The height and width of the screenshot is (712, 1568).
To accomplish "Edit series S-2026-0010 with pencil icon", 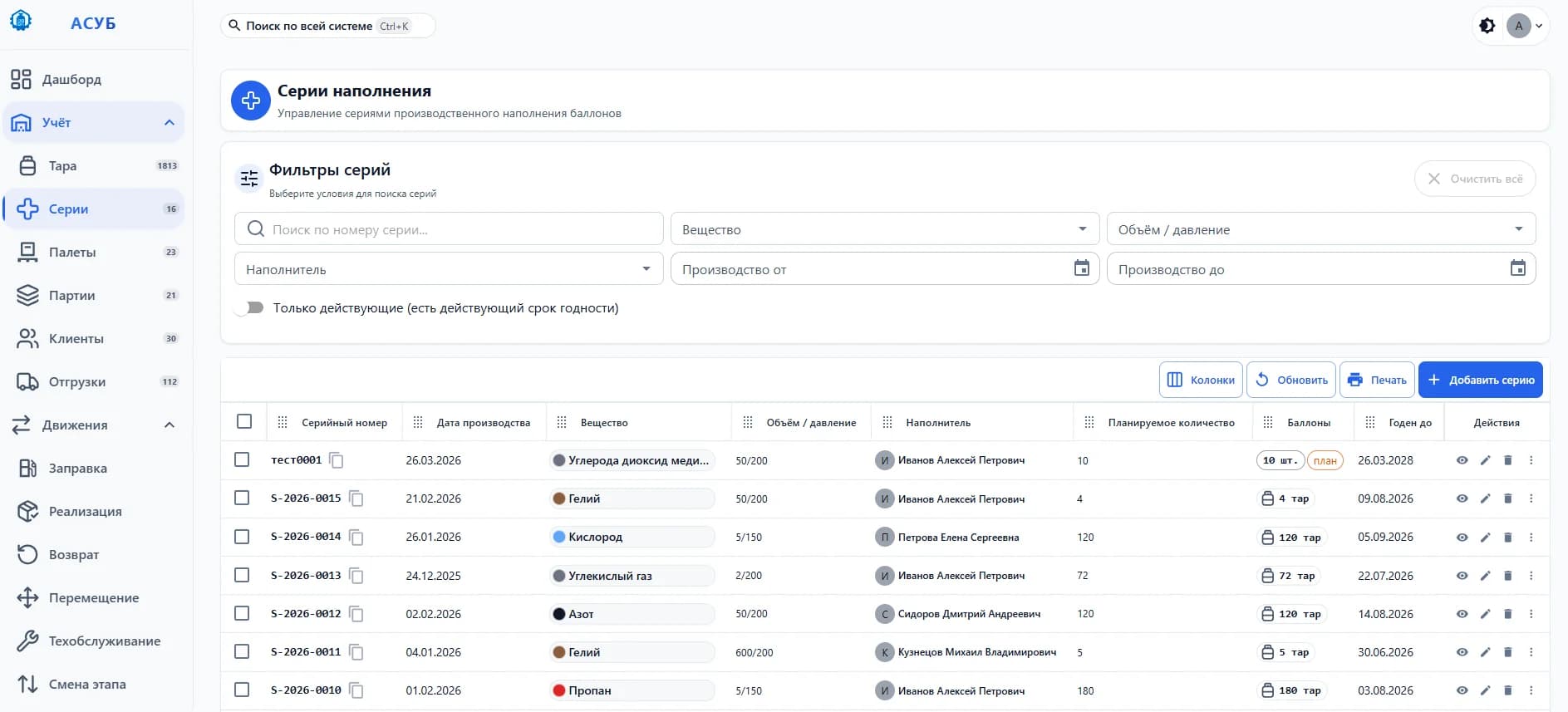I will (x=1485, y=690).
